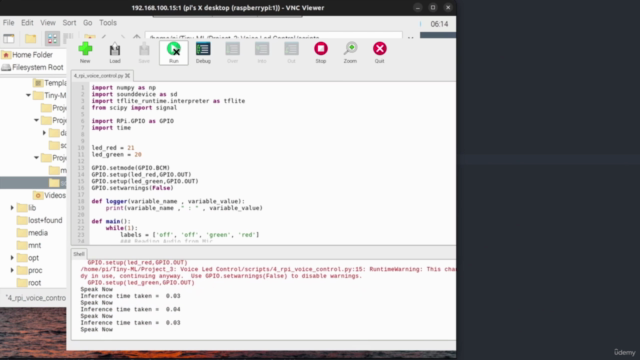The width and height of the screenshot is (640, 360).
Task: Expand the 'da' subfolder node
Action: click(44, 133)
